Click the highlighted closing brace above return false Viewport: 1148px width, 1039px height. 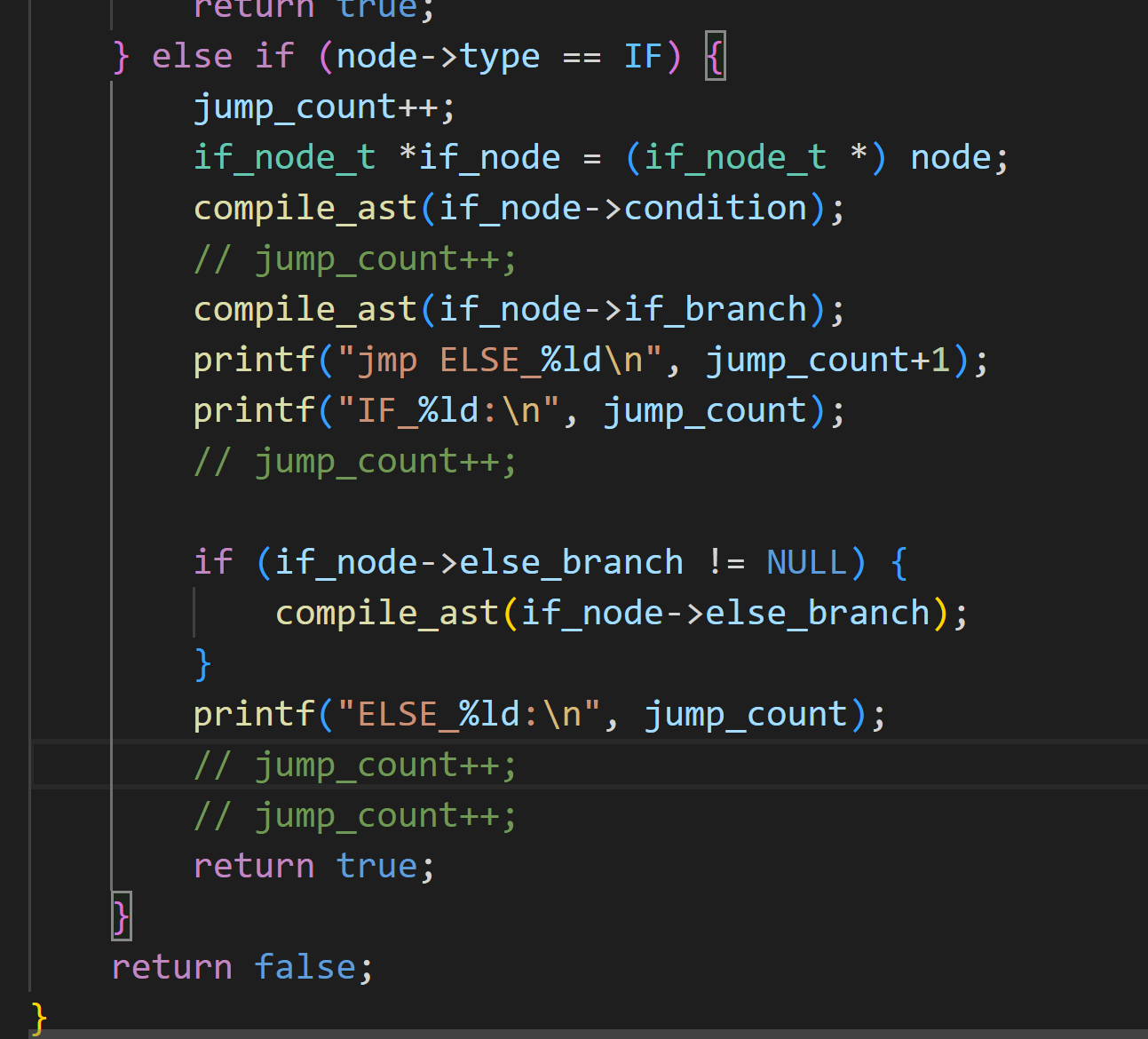[121, 916]
